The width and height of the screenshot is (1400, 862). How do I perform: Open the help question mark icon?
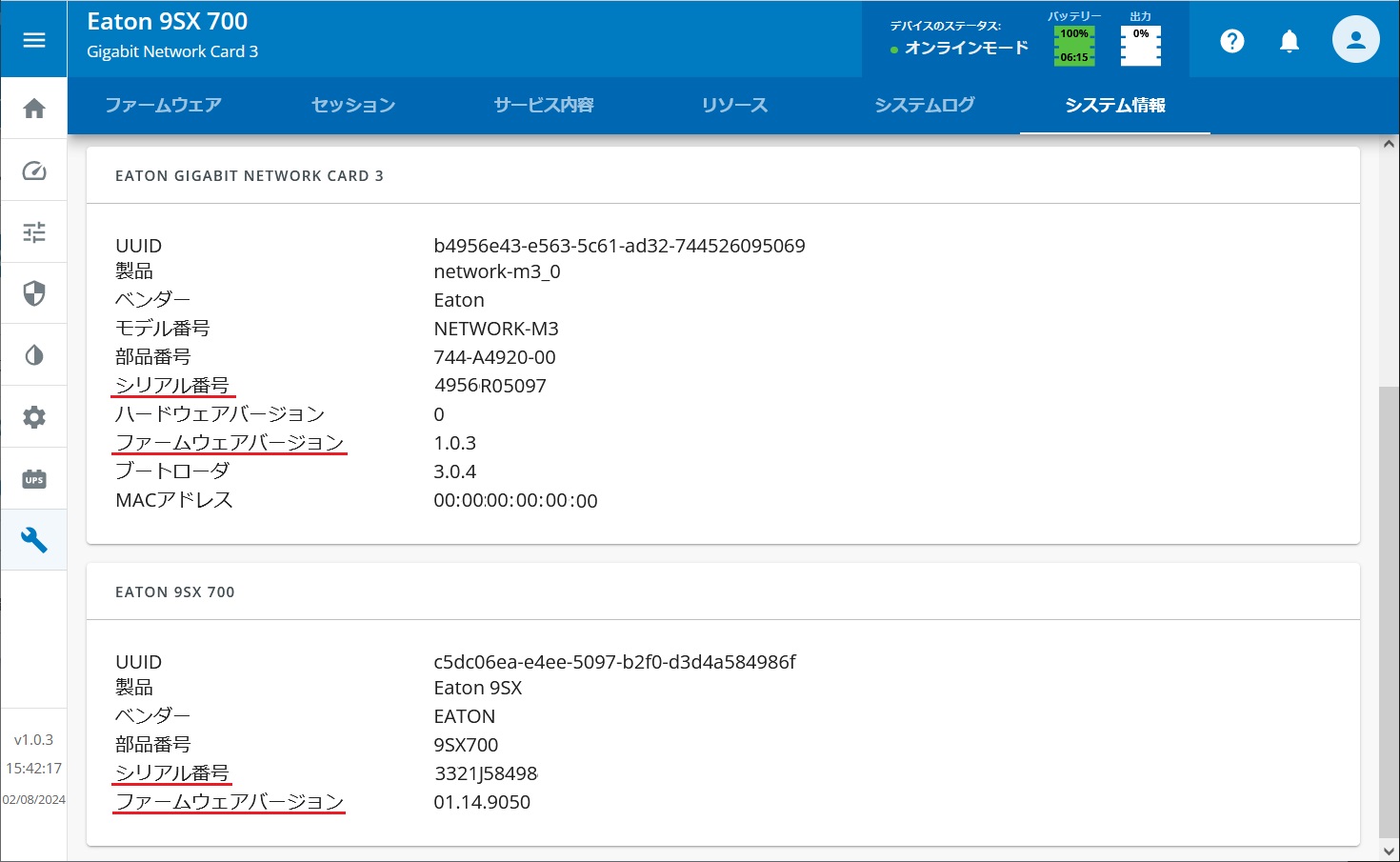tap(1232, 41)
